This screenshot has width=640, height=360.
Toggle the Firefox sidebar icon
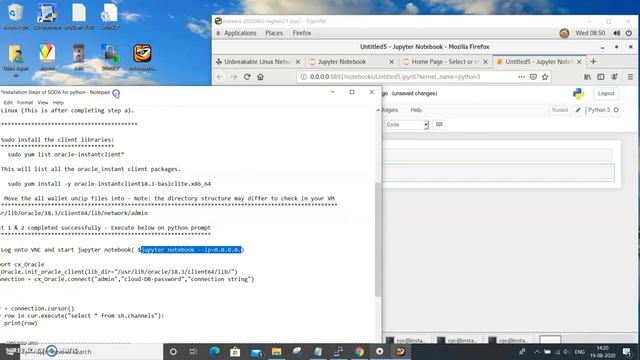coord(601,77)
